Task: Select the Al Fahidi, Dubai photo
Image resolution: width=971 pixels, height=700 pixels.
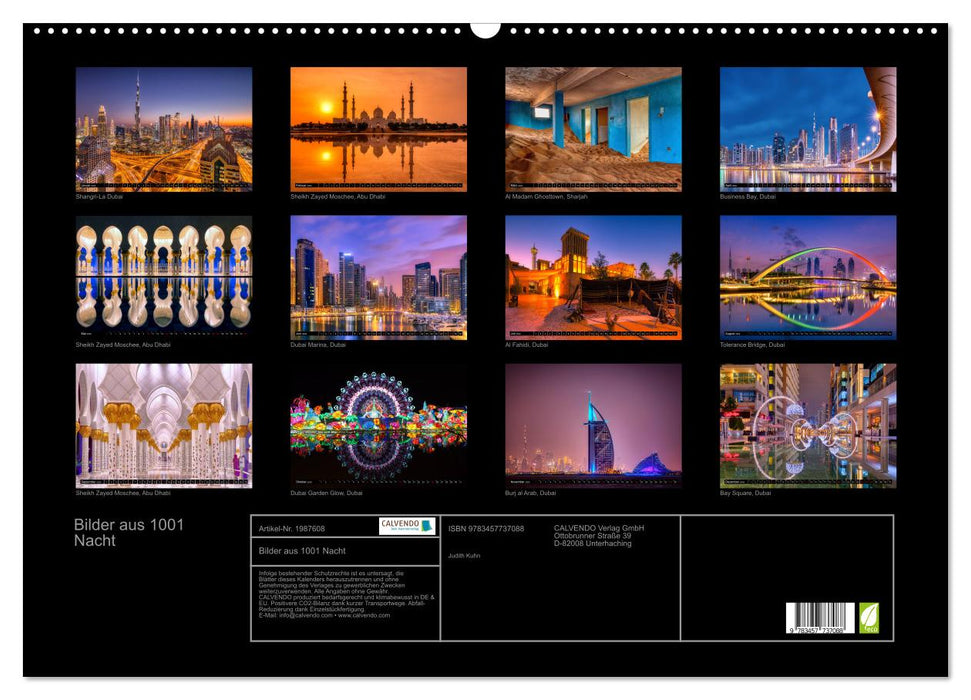Action: 593,277
